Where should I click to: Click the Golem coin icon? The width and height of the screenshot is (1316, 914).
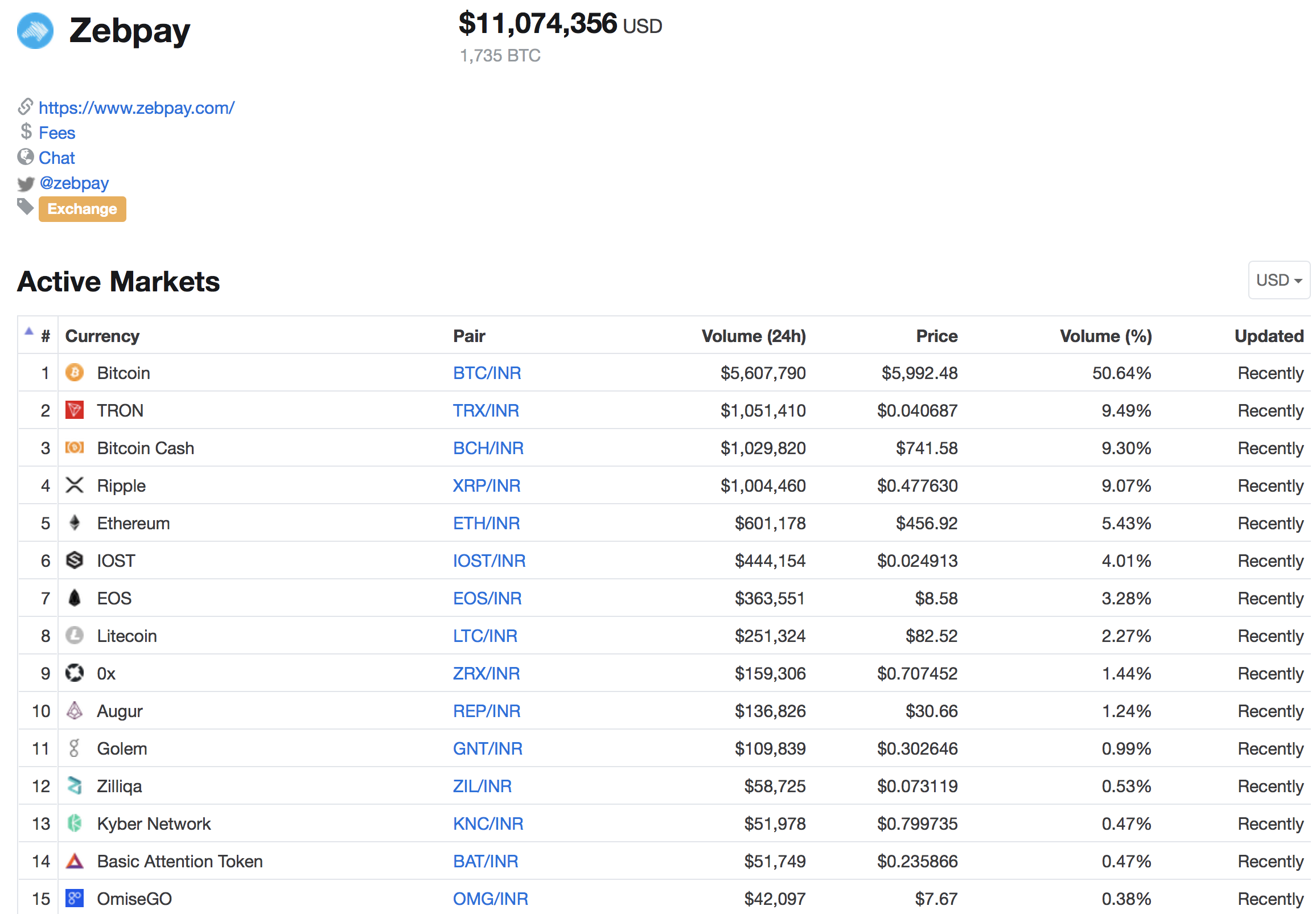[x=75, y=748]
